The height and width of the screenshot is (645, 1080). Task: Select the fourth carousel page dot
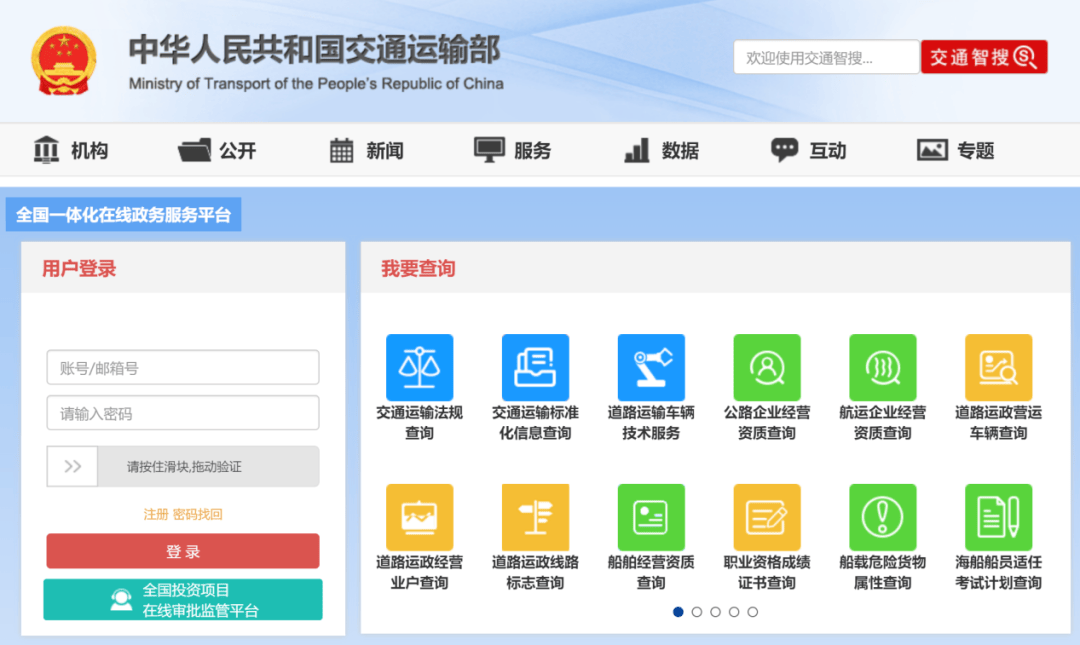734,612
